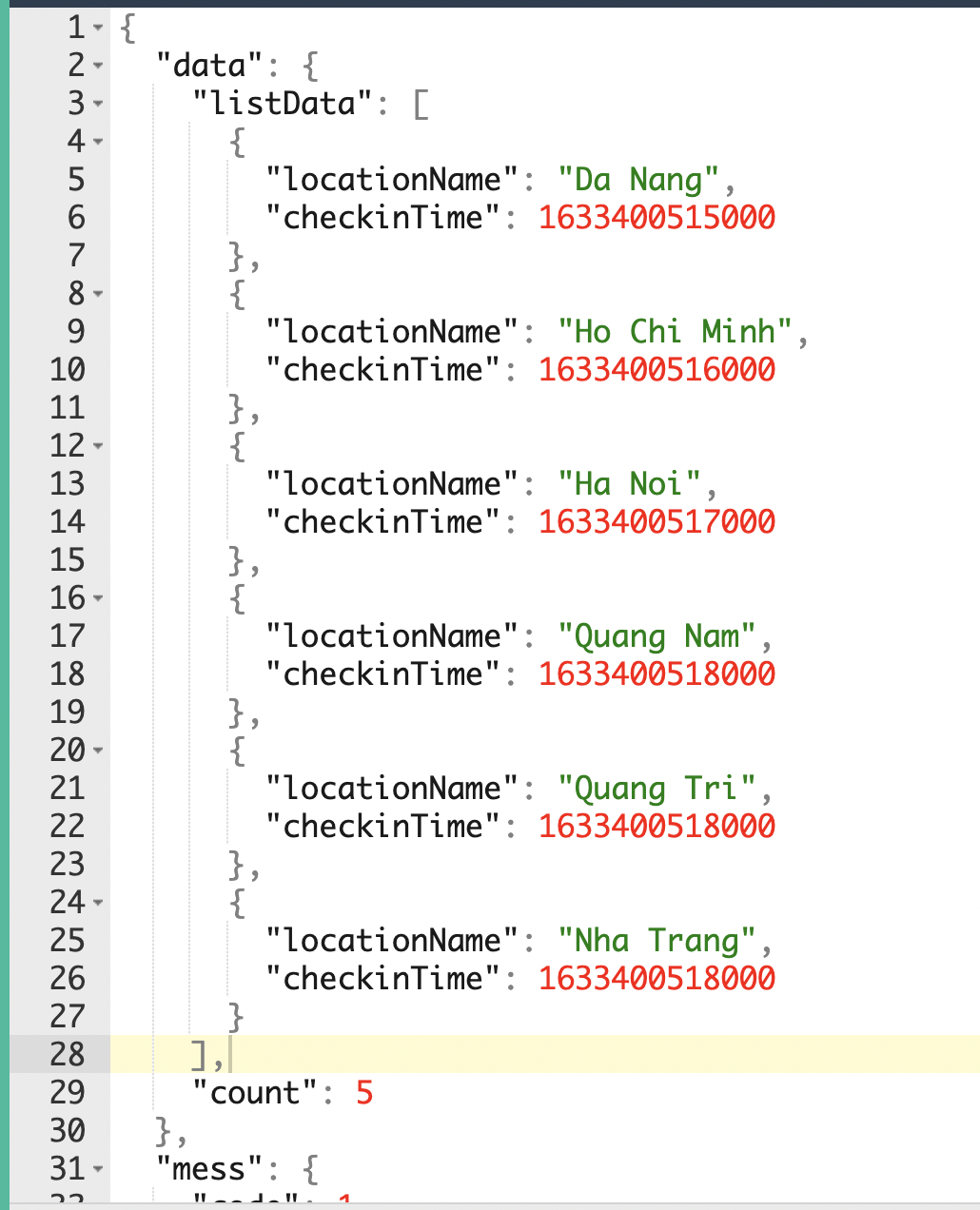This screenshot has height=1210, width=980.
Task: Click the "Ha Noi" string value
Action: (630, 484)
